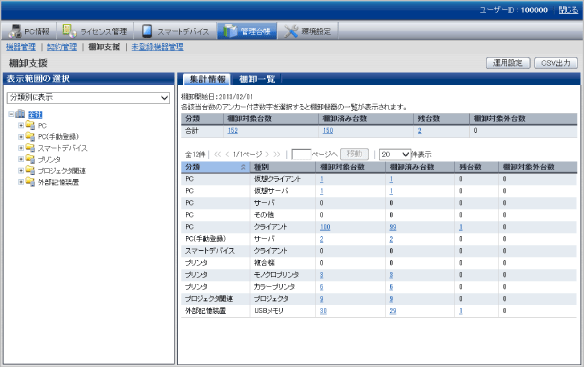Click the page number input field
584x367 pixels.
pos(301,154)
